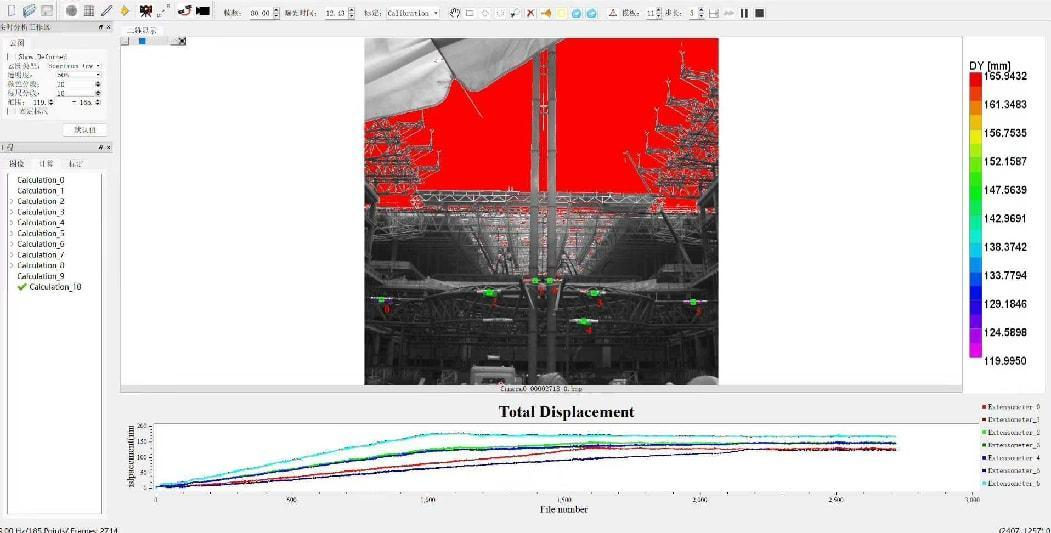
Task: Click the default values button in contour panel
Action: pyautogui.click(x=84, y=130)
